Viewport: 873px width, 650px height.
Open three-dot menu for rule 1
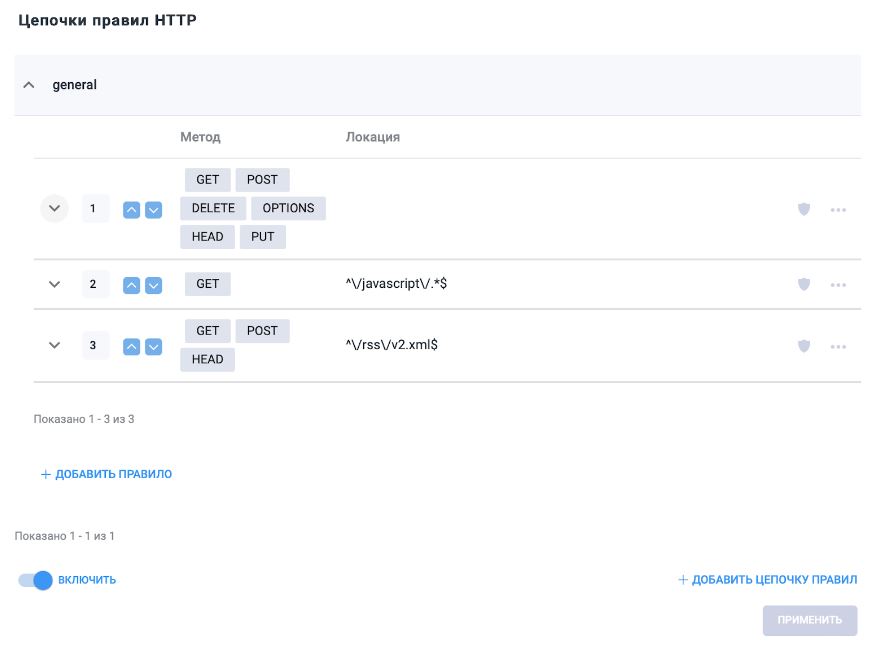click(838, 210)
